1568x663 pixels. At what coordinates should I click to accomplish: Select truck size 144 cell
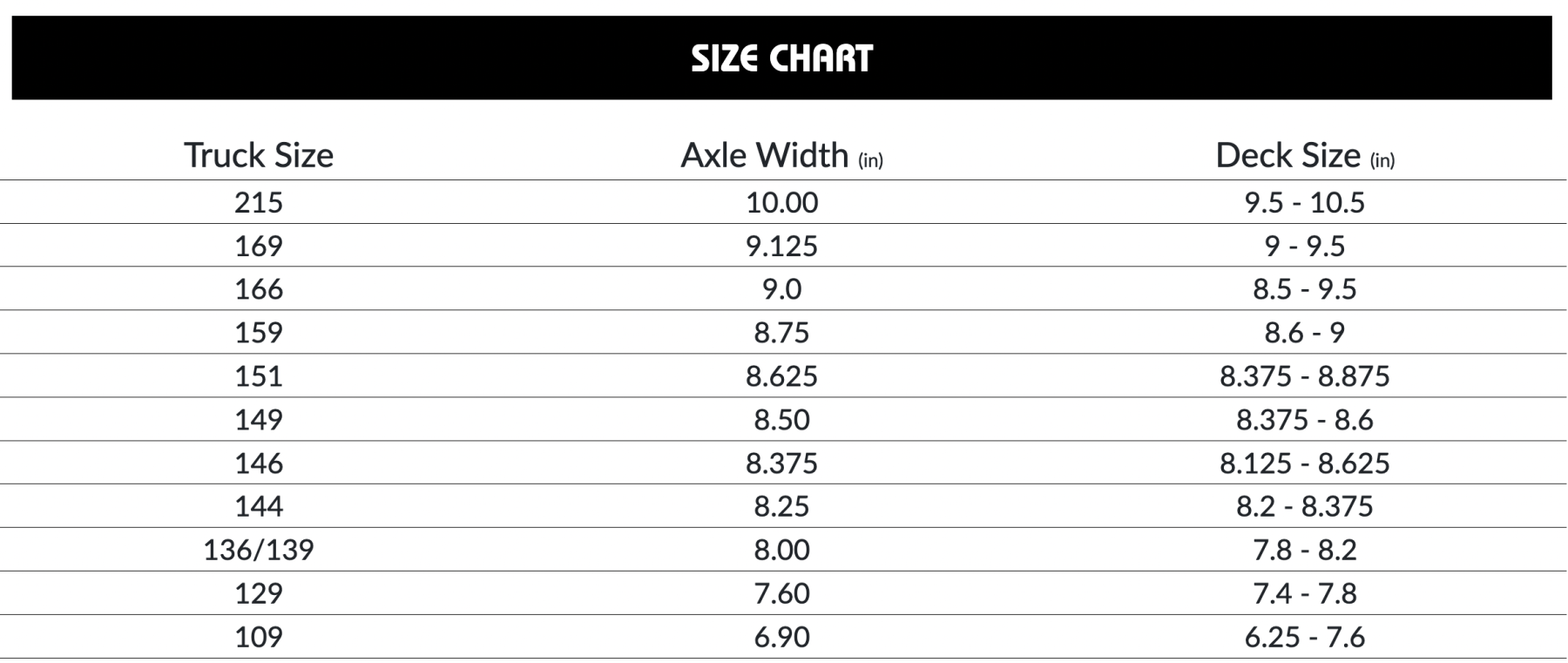(259, 506)
